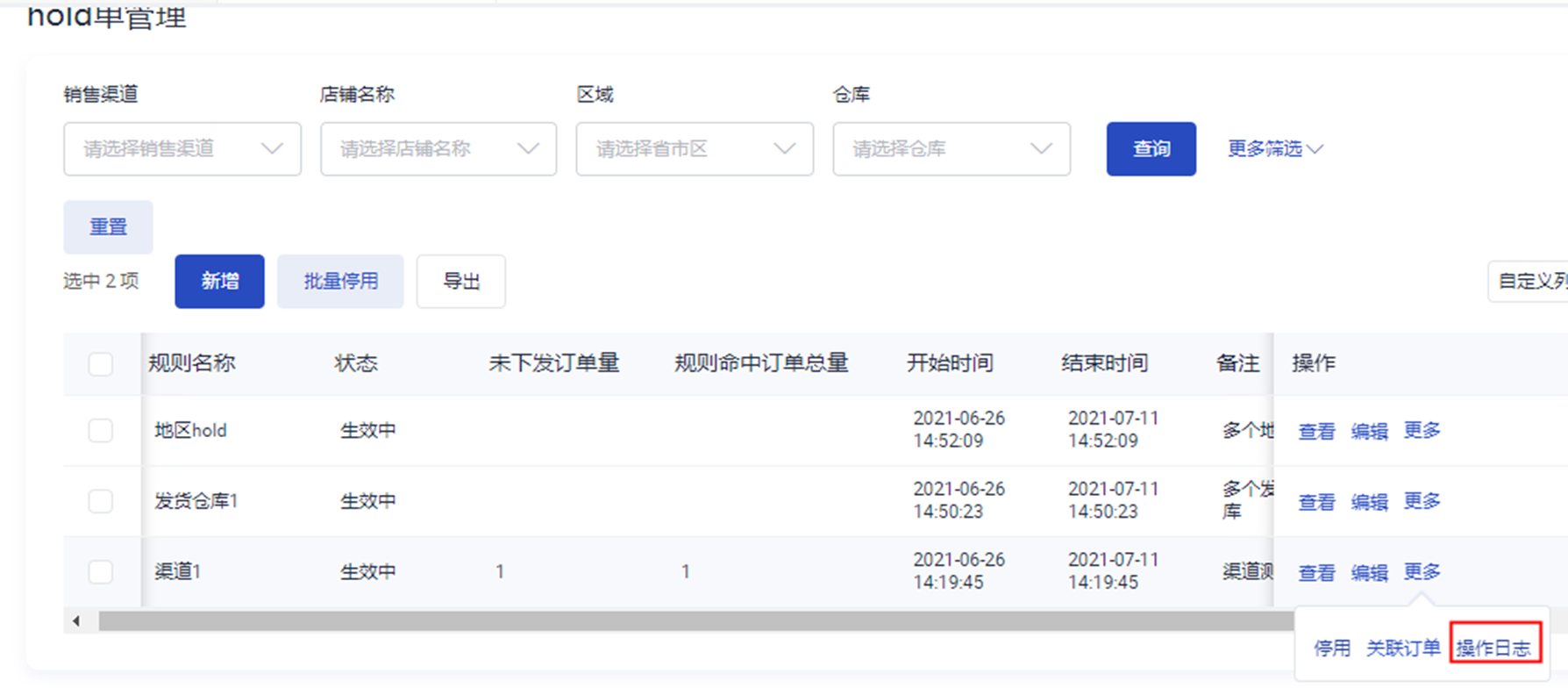Click the 状态 column header
The width and height of the screenshot is (1568, 688).
point(356,363)
